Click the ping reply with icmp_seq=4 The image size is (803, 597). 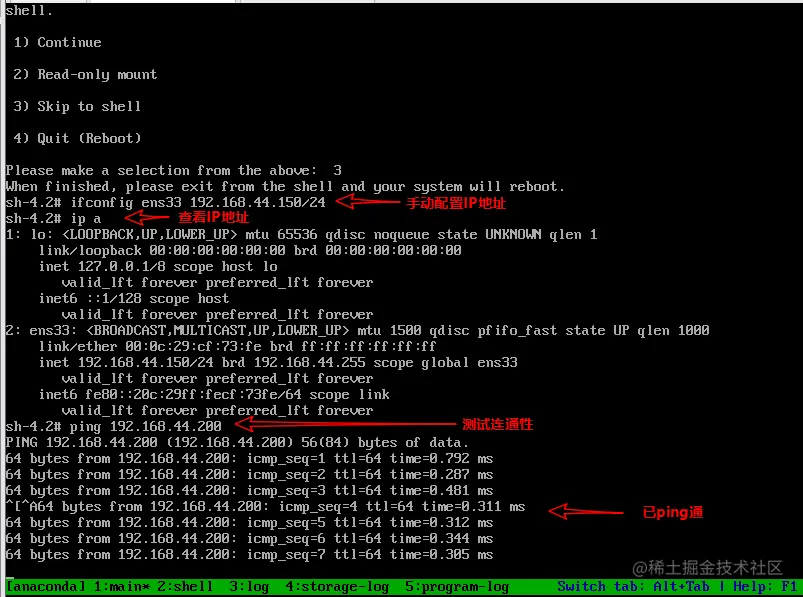265,507
